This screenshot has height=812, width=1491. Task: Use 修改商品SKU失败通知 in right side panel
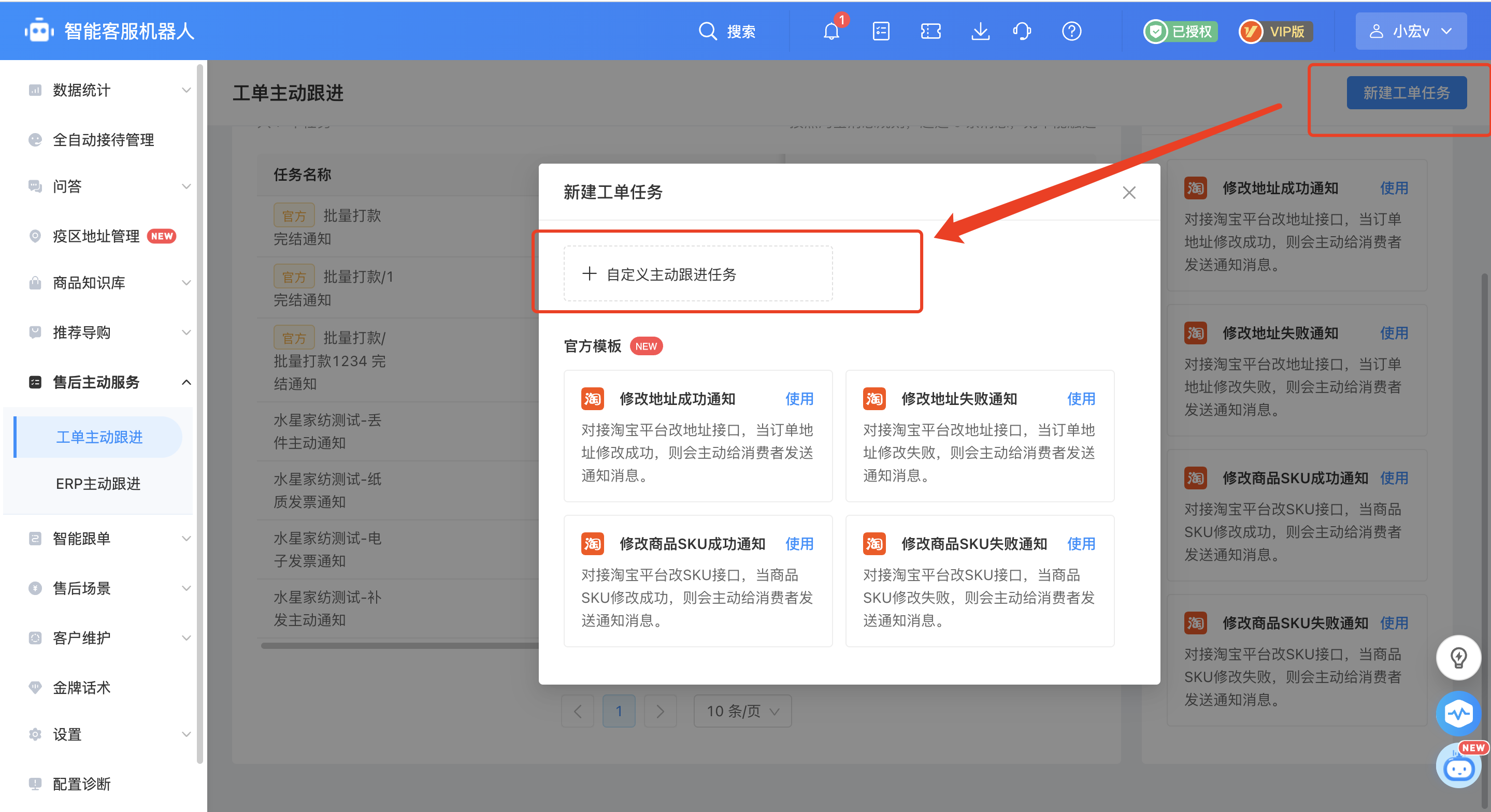coord(1394,624)
